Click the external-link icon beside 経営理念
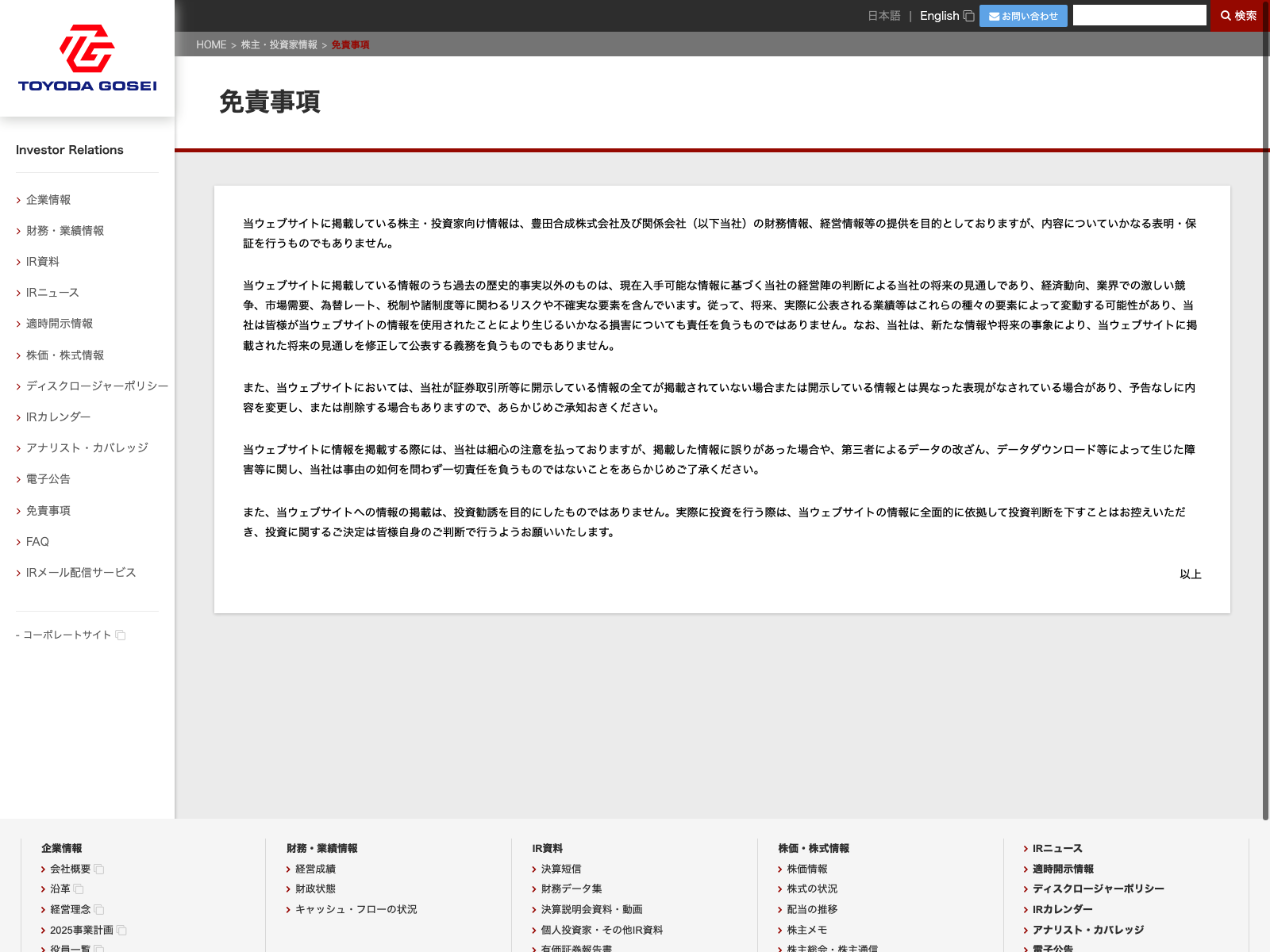 click(99, 910)
